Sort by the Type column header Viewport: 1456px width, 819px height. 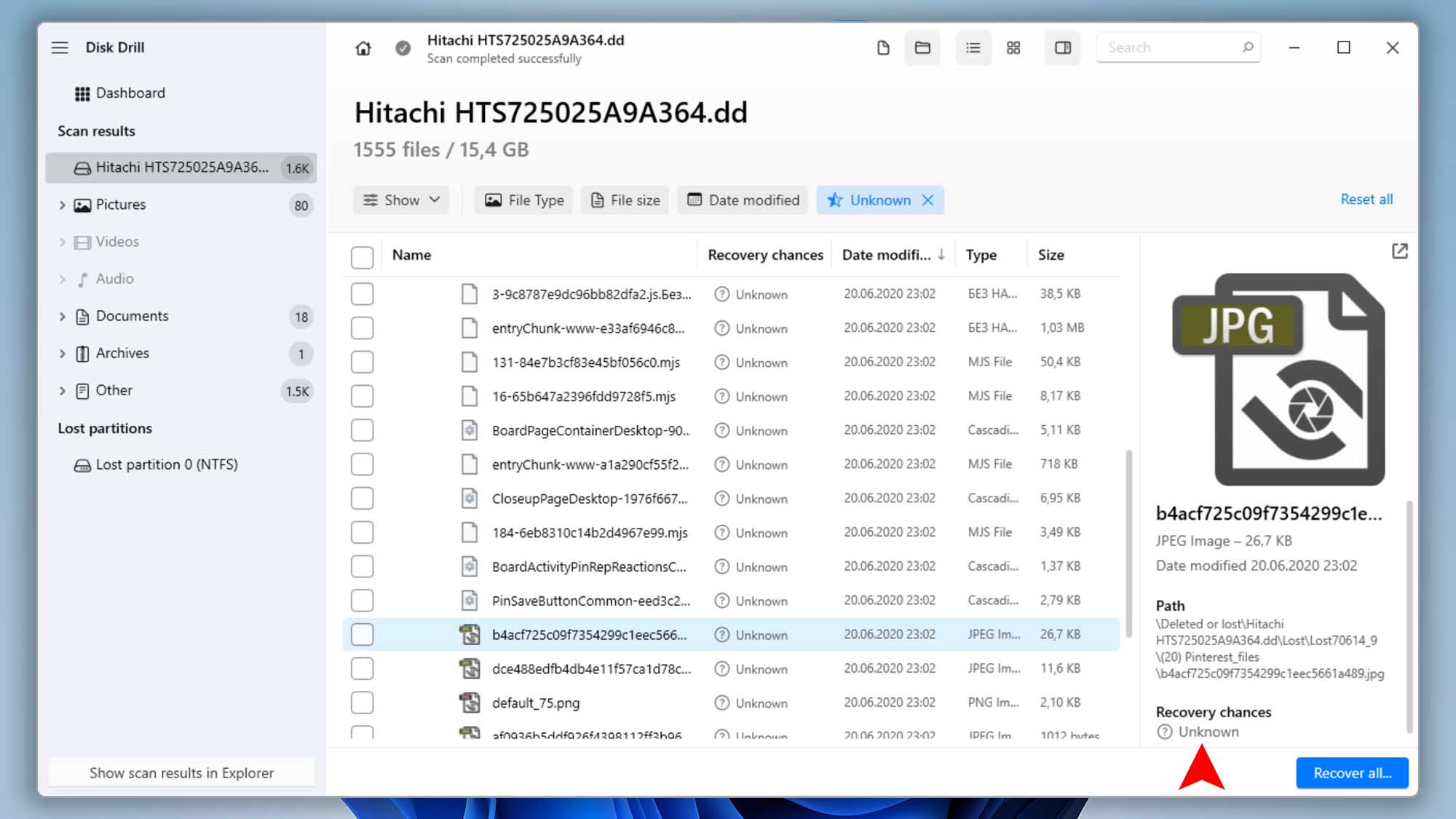(x=981, y=255)
